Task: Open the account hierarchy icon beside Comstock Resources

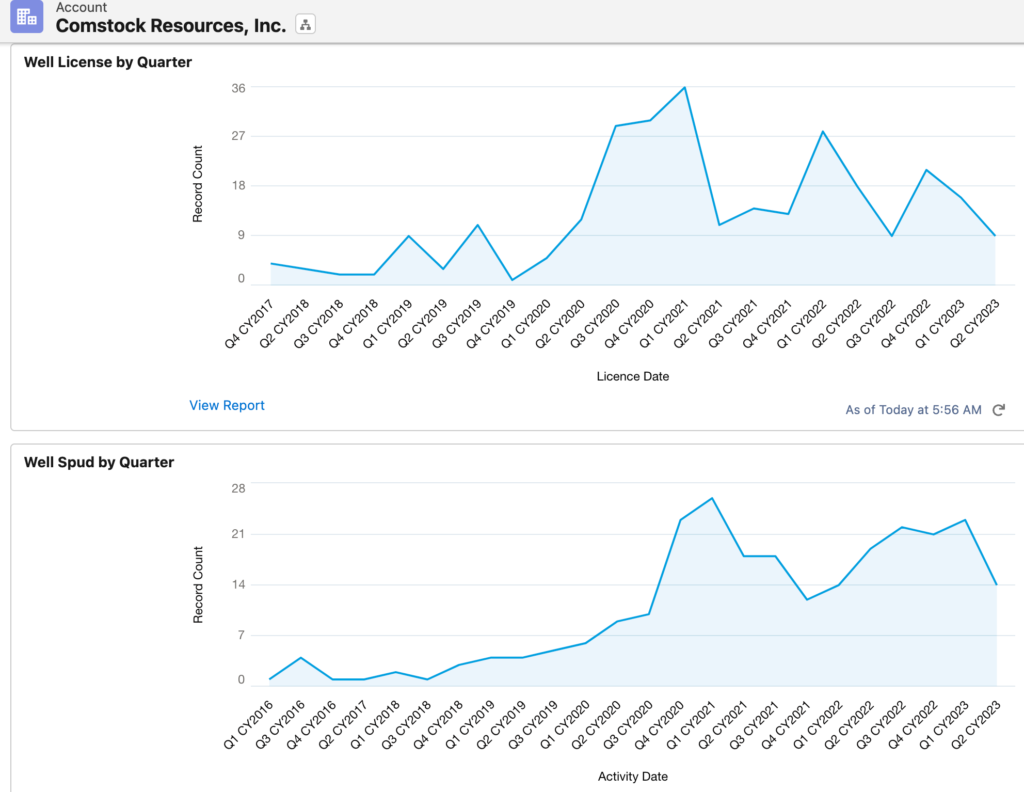Action: [305, 25]
